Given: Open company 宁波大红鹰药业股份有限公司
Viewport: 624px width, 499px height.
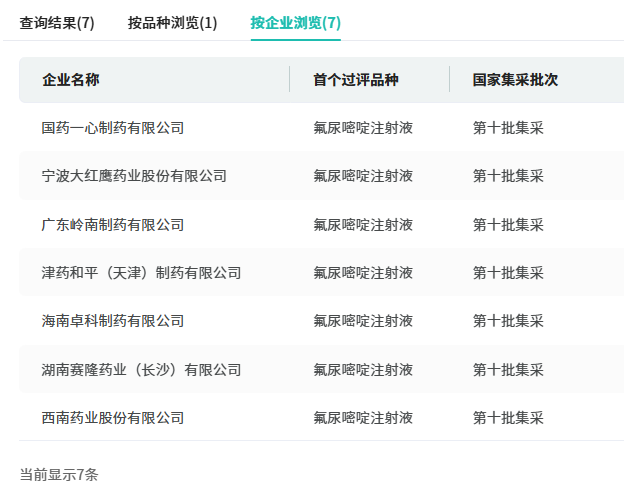Looking at the screenshot, I should click(x=134, y=176).
